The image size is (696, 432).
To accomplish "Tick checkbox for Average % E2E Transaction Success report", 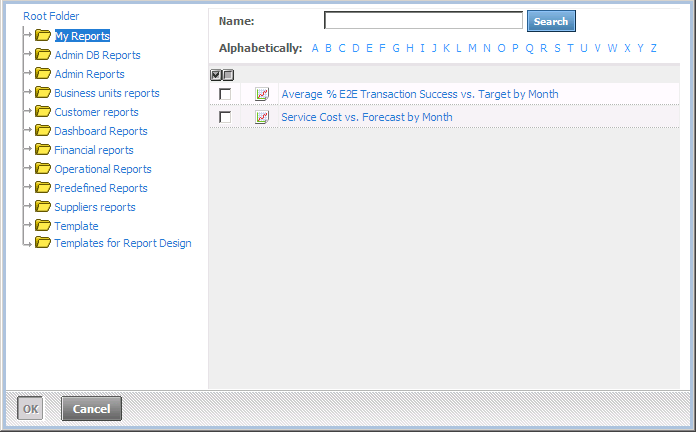I will tap(225, 94).
